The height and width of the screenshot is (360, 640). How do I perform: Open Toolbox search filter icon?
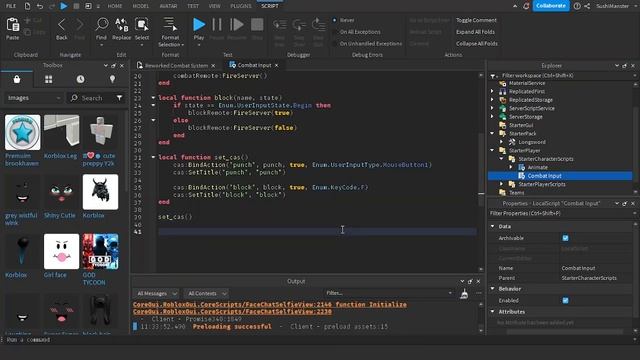(x=119, y=98)
